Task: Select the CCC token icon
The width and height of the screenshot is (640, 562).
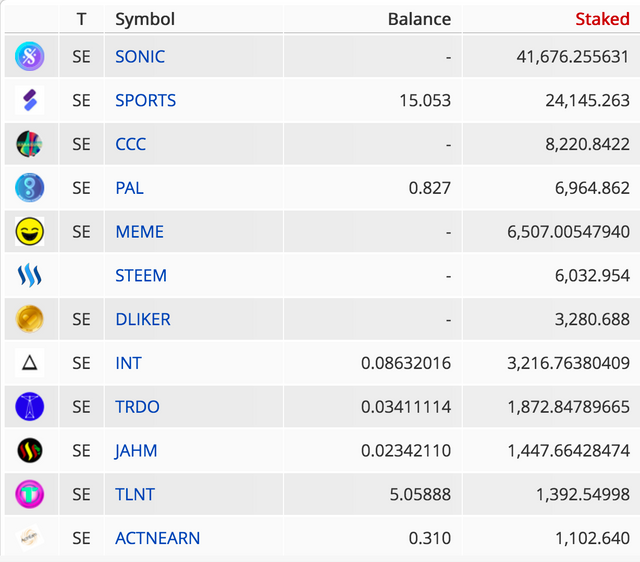Action: coord(29,144)
